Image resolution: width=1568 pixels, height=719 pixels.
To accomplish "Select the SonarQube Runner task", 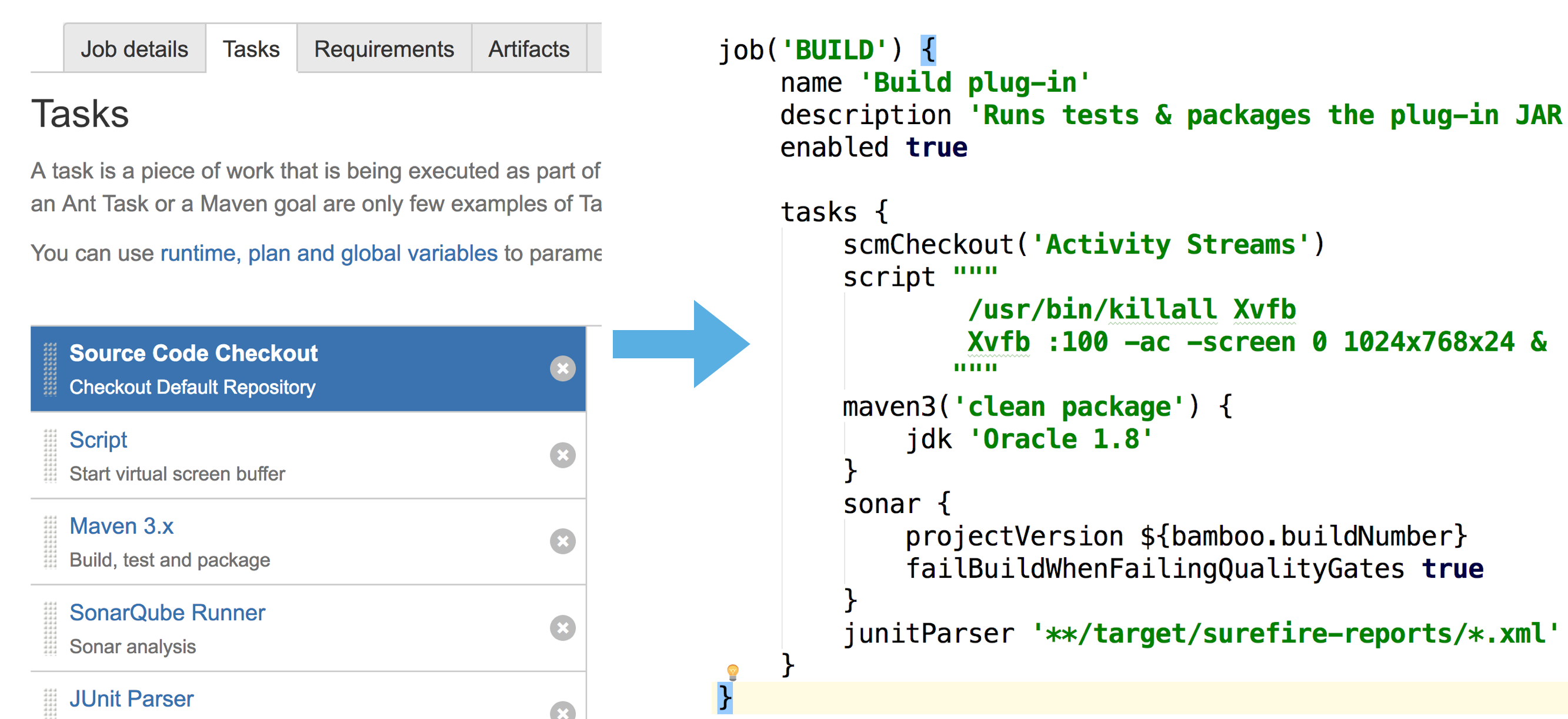I will point(167,613).
